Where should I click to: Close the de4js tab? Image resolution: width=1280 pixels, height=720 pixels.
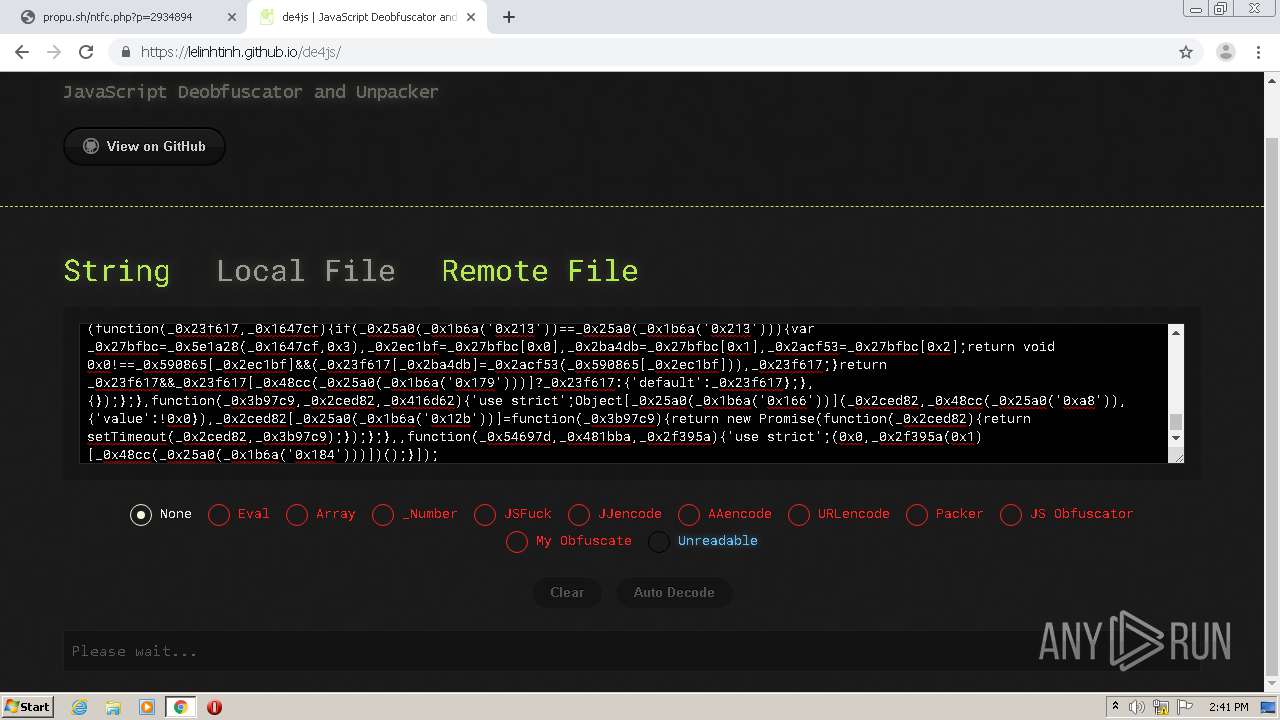(471, 17)
